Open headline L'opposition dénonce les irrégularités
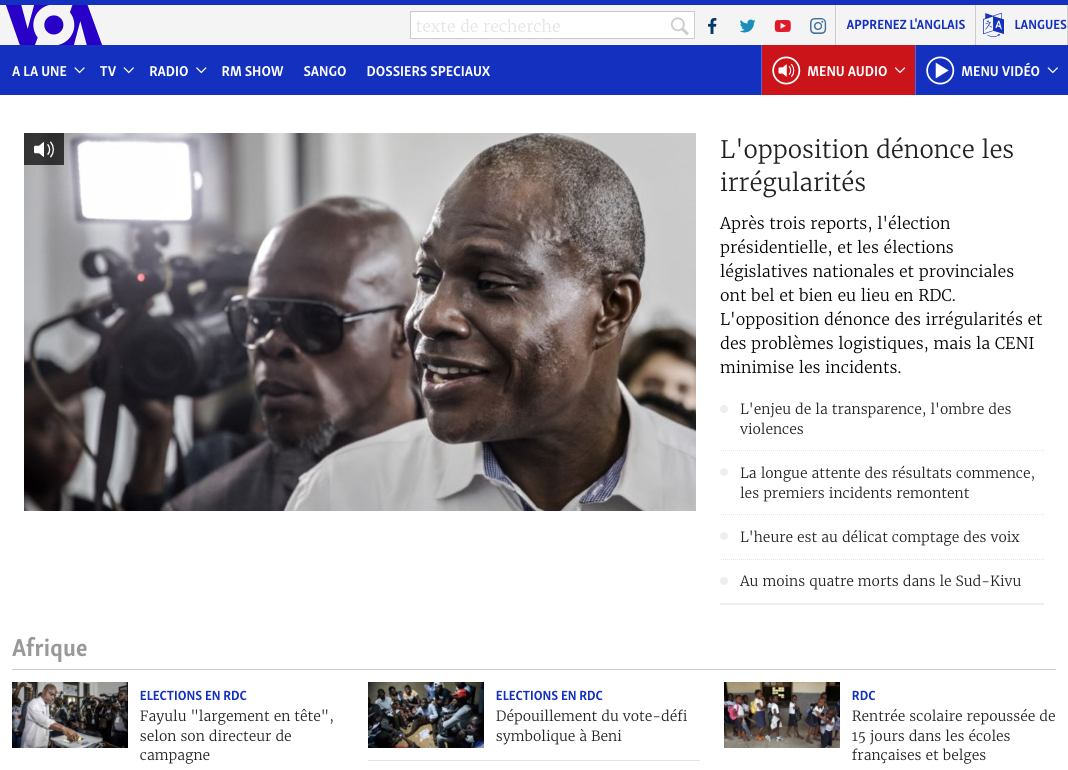 866,166
